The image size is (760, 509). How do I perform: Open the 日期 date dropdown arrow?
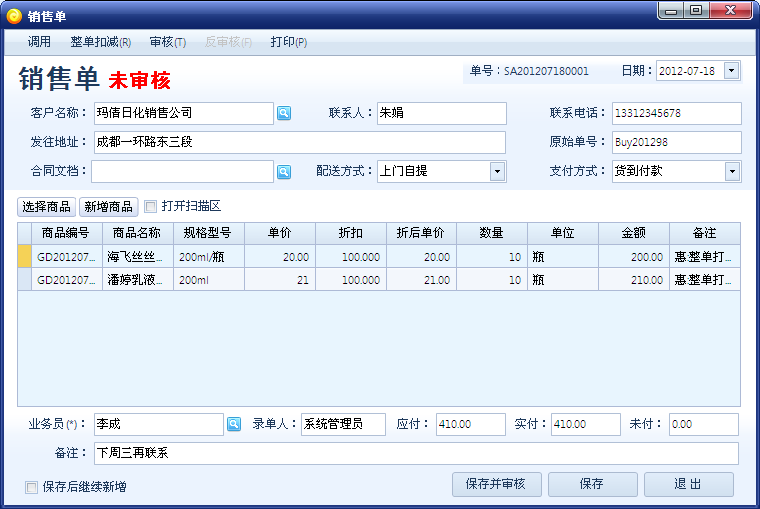coord(731,71)
